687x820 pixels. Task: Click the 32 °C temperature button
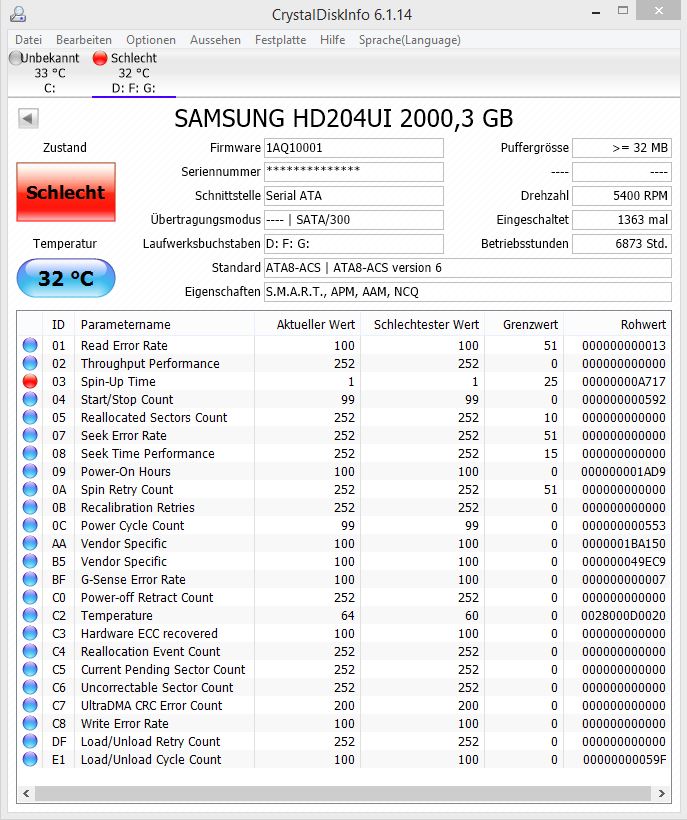pos(66,278)
